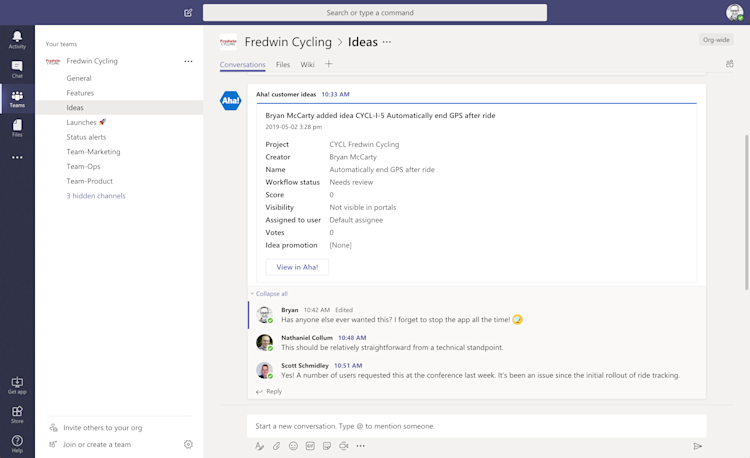Open the Activity feed
The image size is (750, 458).
coord(17,40)
